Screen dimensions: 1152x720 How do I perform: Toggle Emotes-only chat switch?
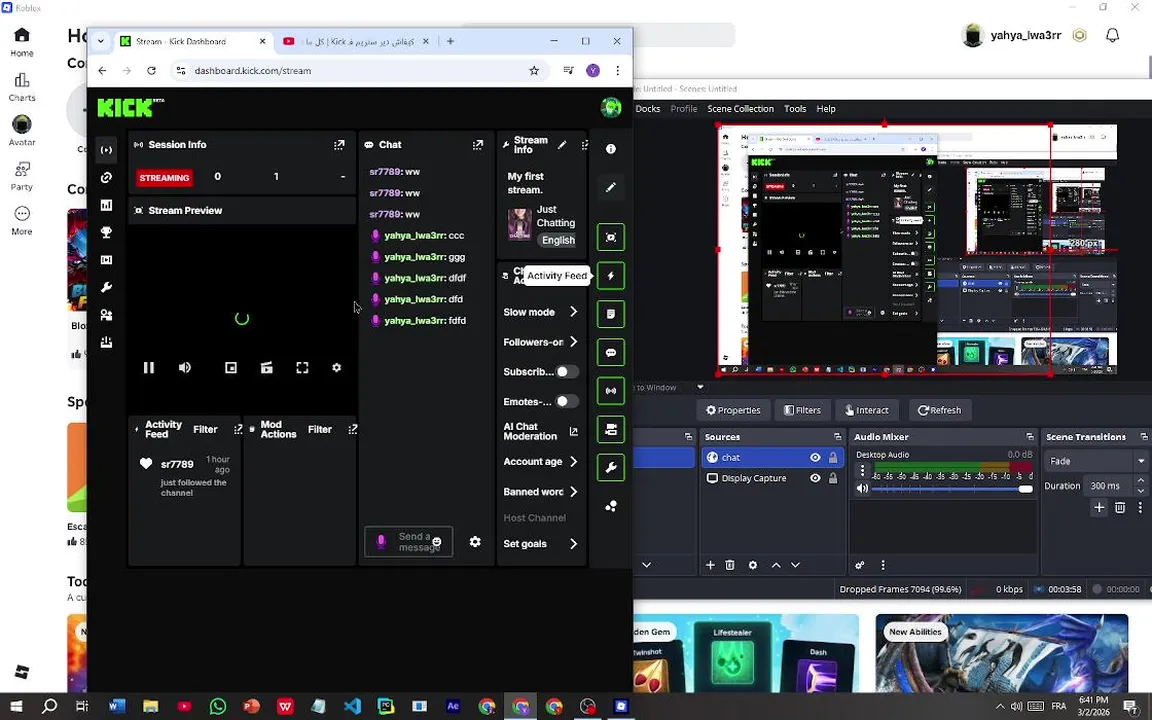point(566,402)
